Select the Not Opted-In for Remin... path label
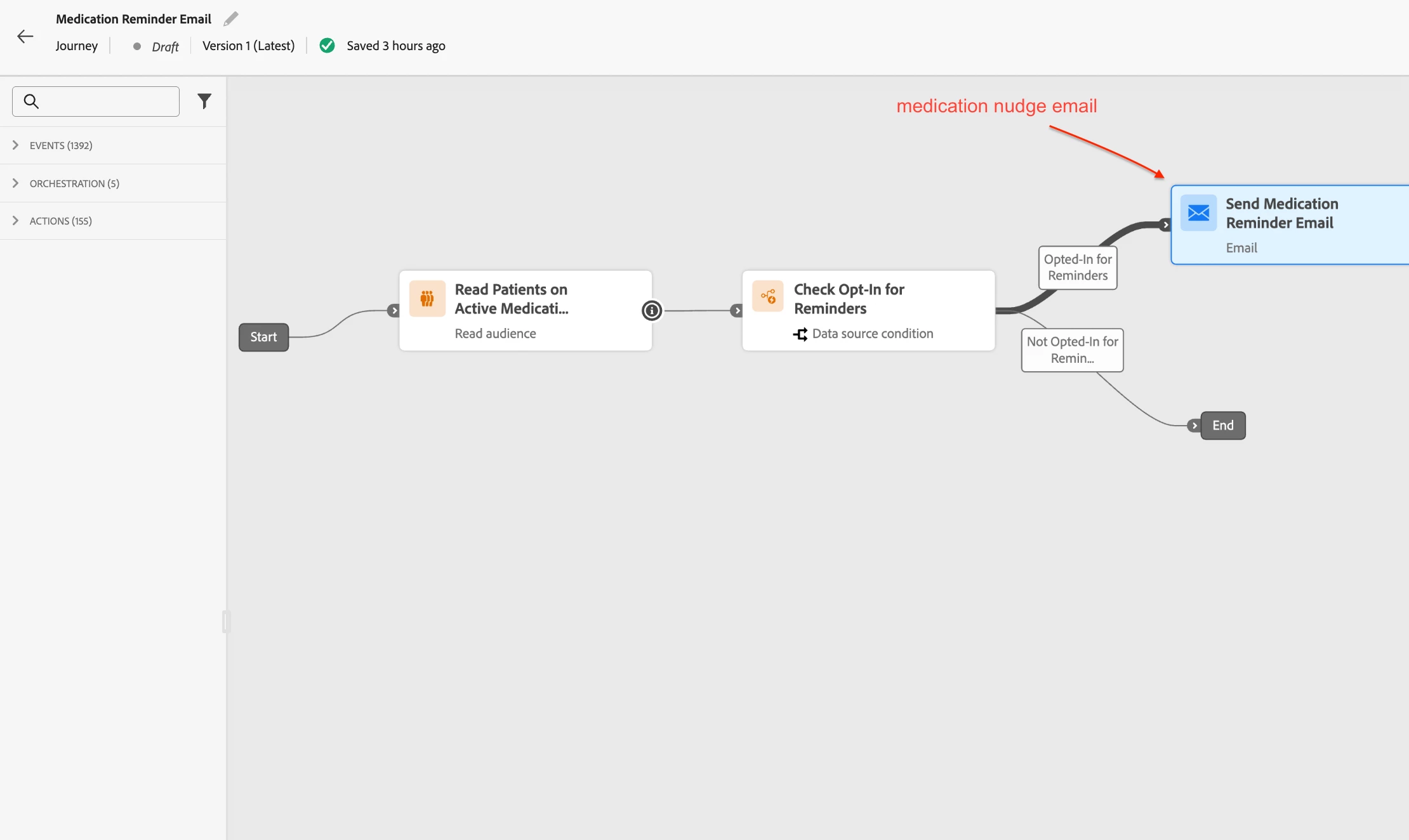This screenshot has width=1409, height=840. pyautogui.click(x=1072, y=350)
